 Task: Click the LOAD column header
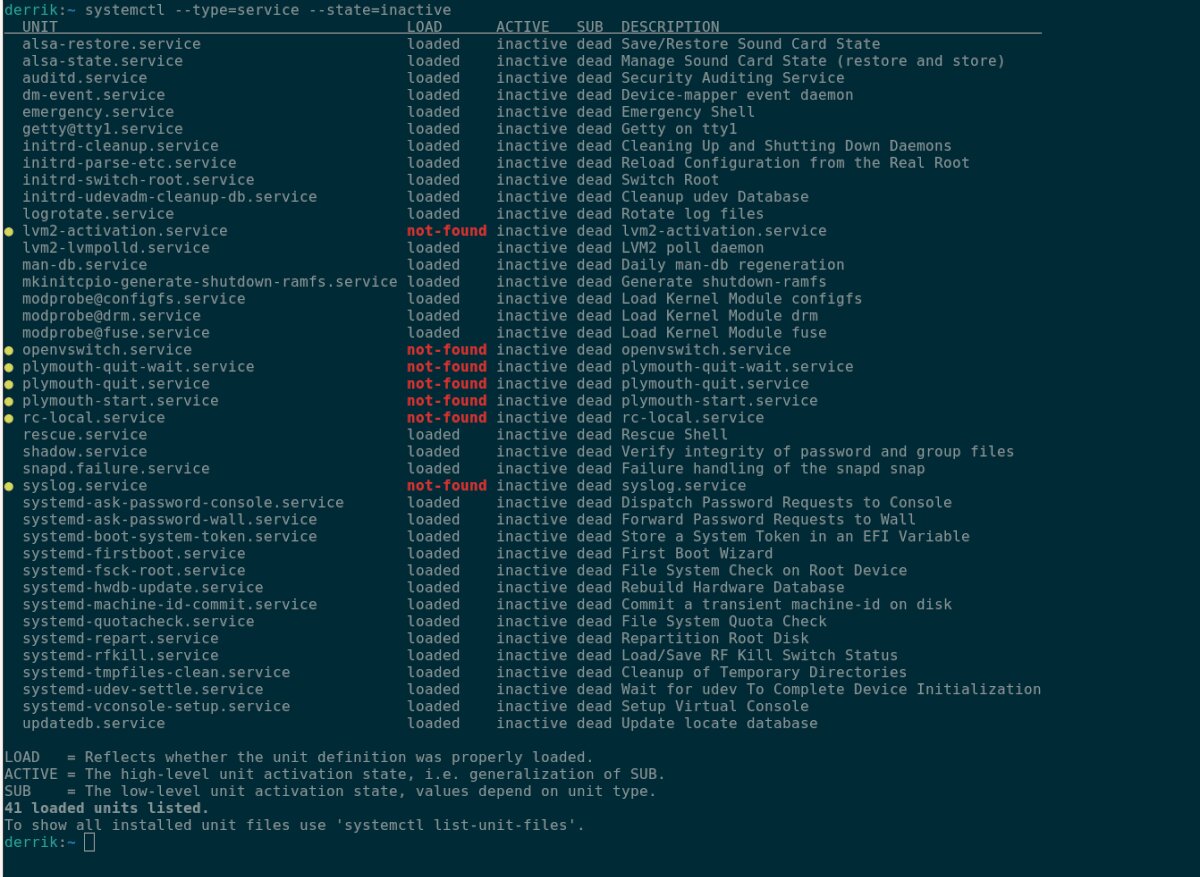click(424, 27)
